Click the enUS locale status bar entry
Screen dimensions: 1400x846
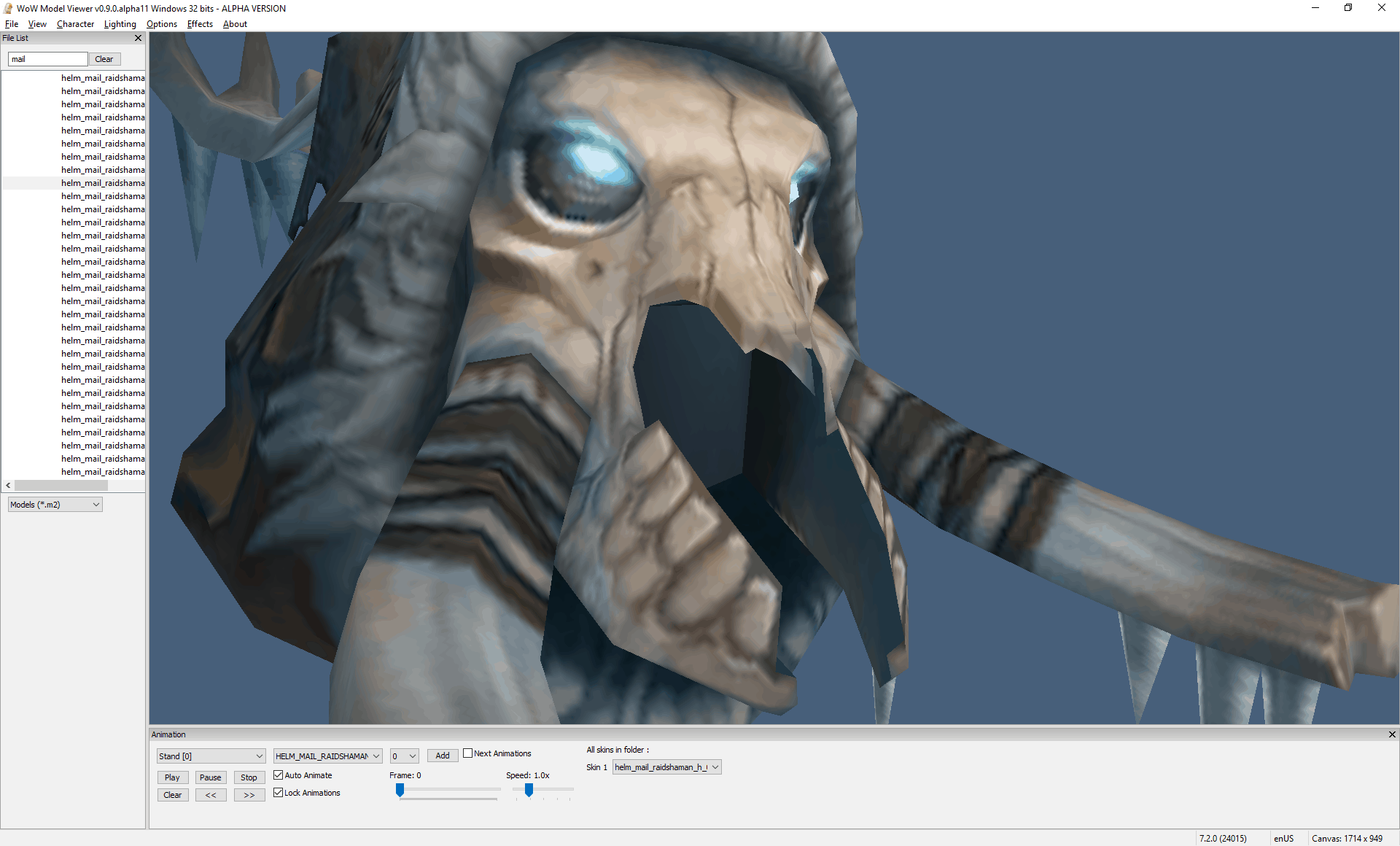(1283, 839)
